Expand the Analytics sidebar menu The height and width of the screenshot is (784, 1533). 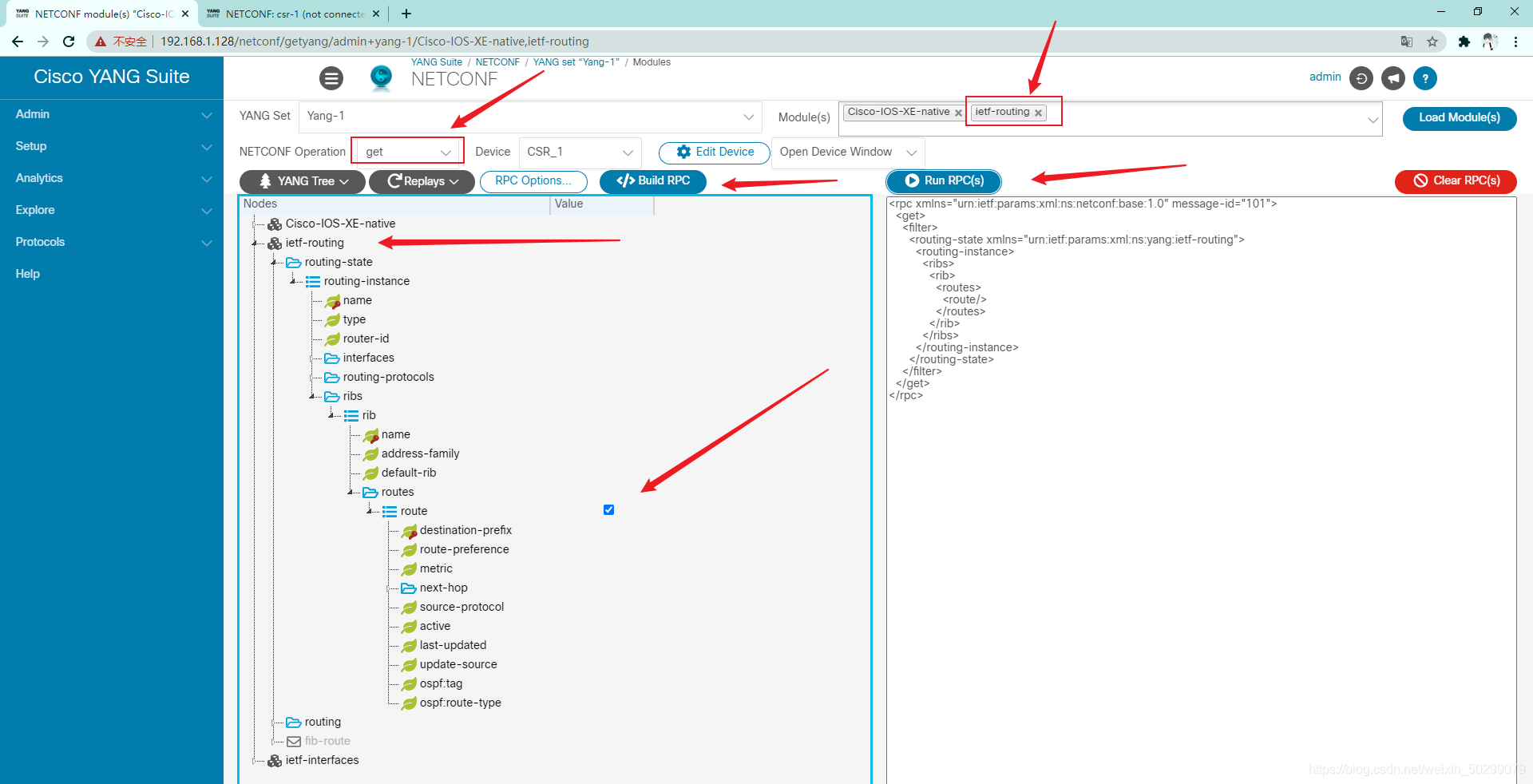(112, 179)
